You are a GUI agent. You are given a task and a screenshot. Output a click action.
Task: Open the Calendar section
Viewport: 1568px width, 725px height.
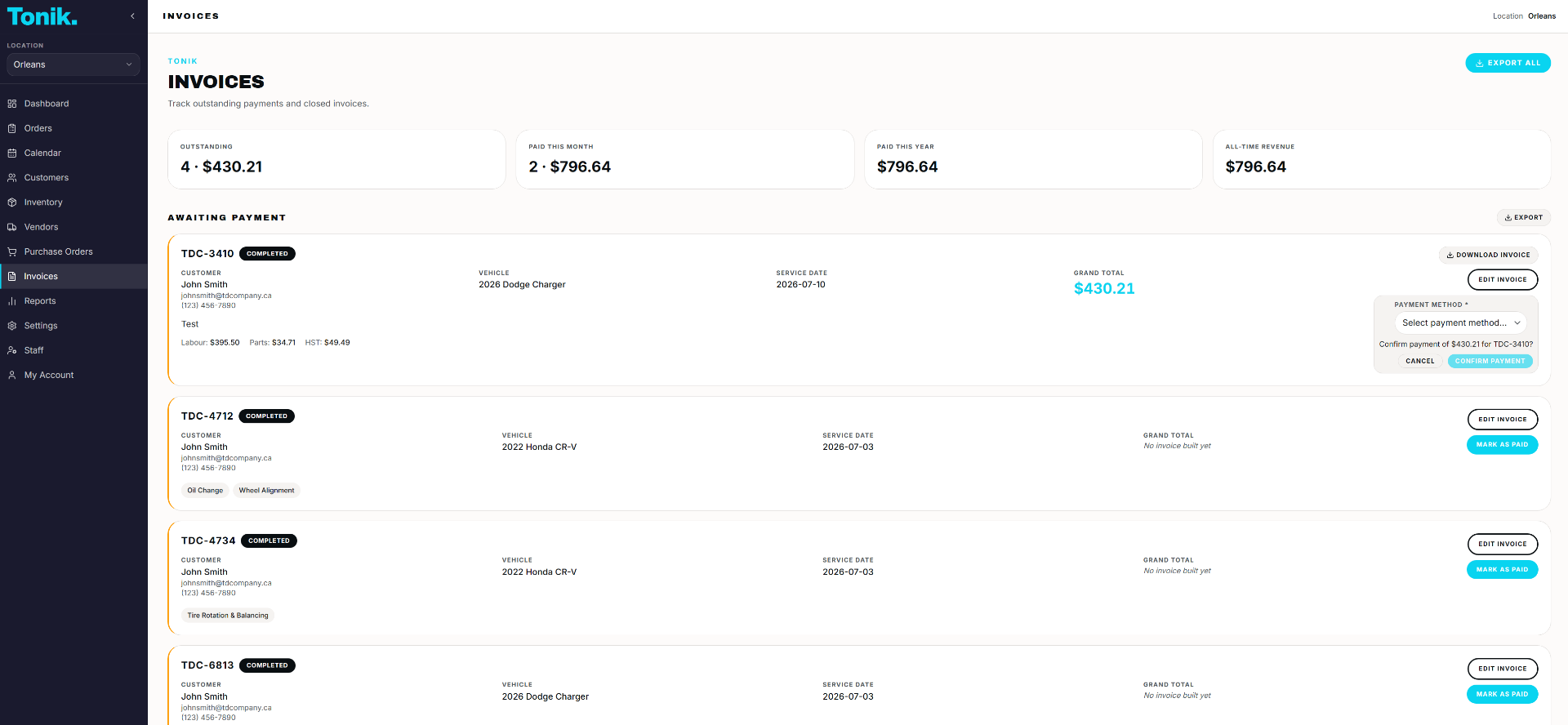[x=73, y=153]
